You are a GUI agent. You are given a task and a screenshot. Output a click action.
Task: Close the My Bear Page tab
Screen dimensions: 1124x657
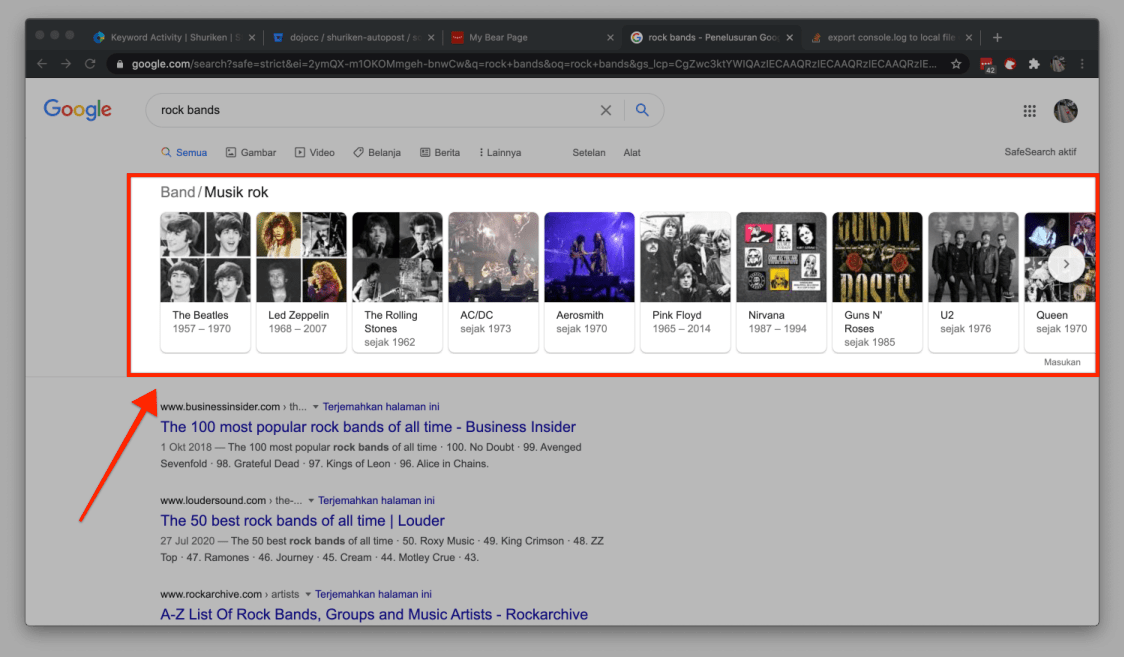[x=610, y=37]
